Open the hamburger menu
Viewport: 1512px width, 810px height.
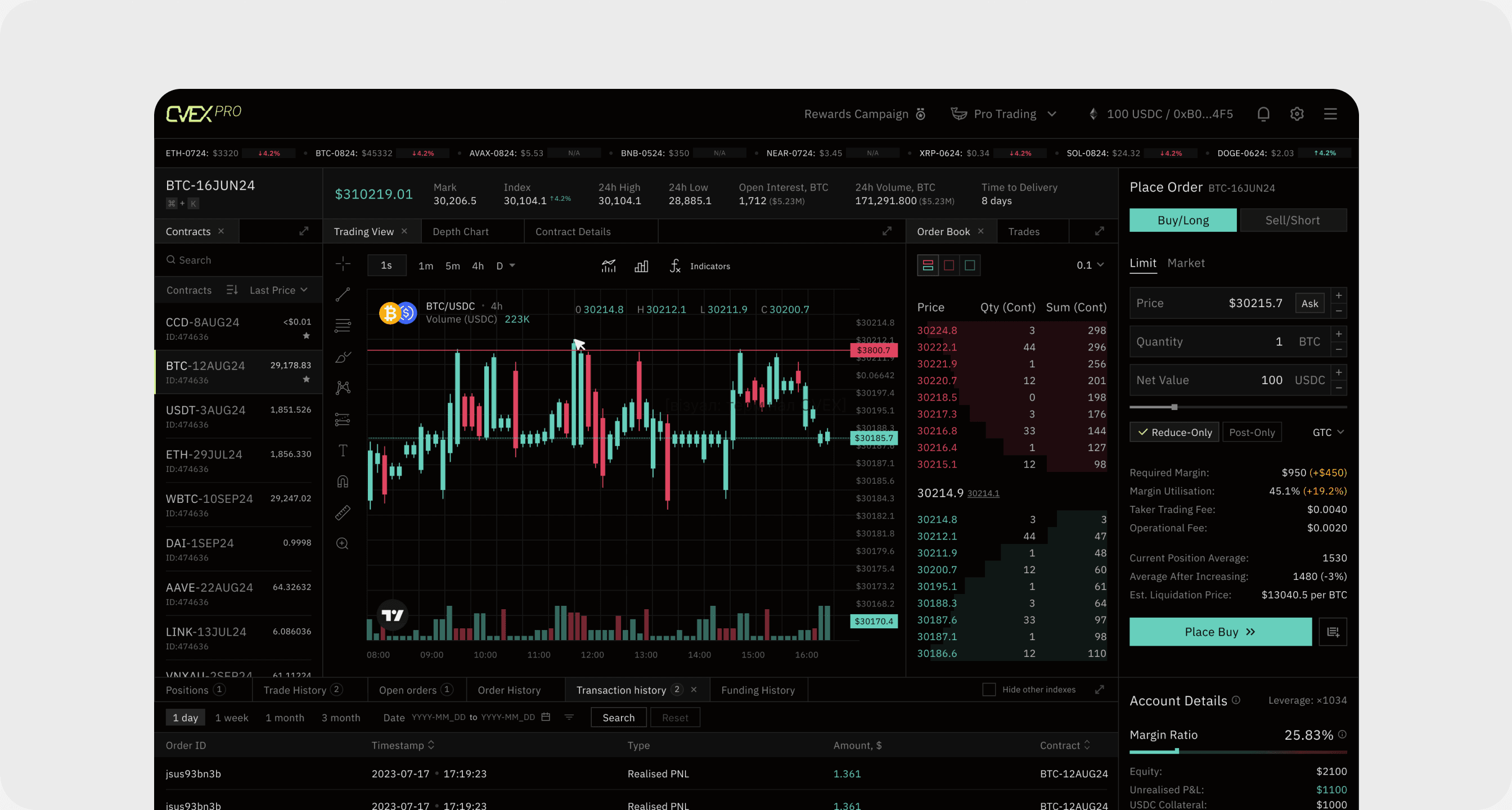1330,114
